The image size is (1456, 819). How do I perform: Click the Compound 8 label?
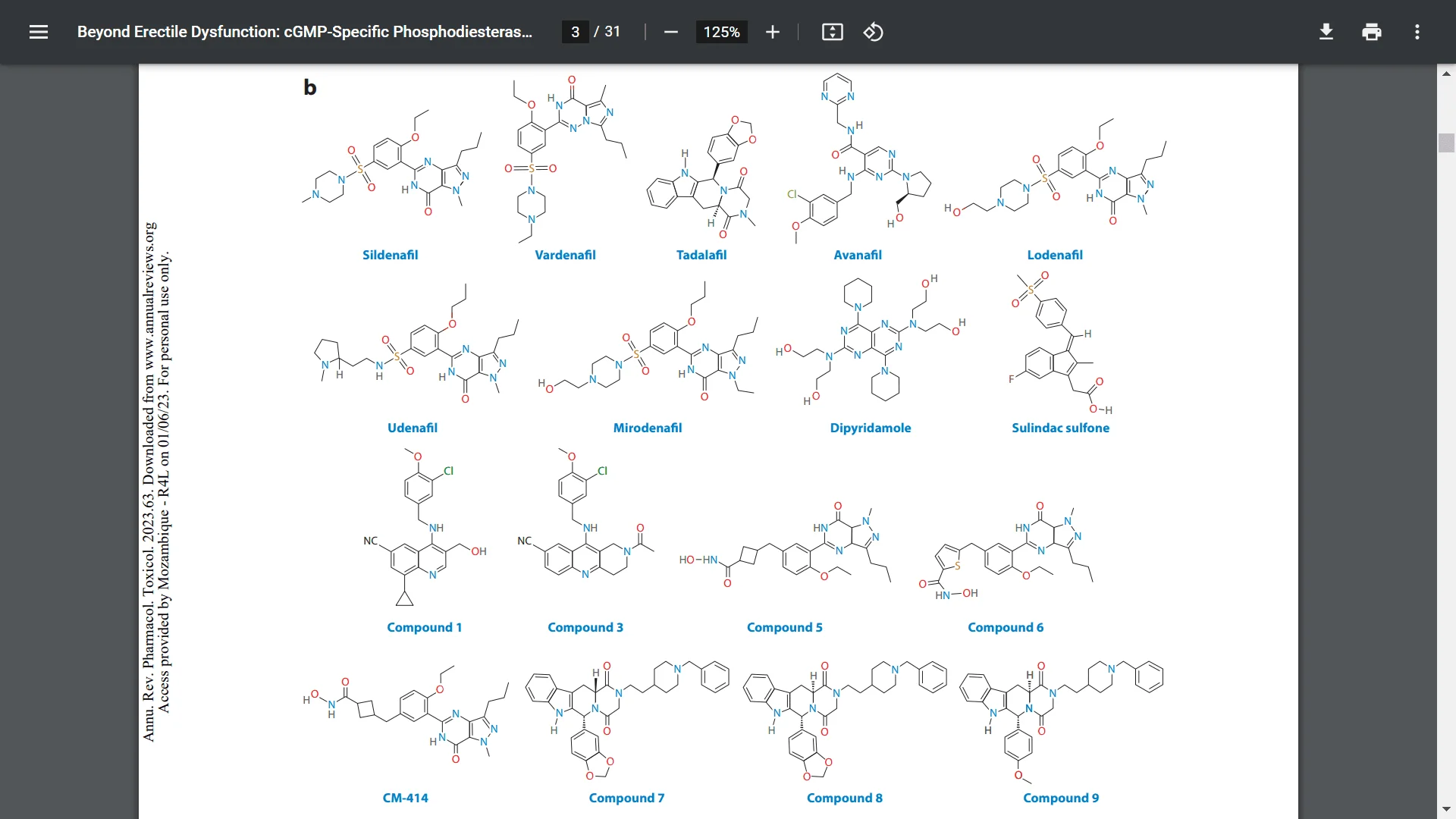pyautogui.click(x=845, y=798)
